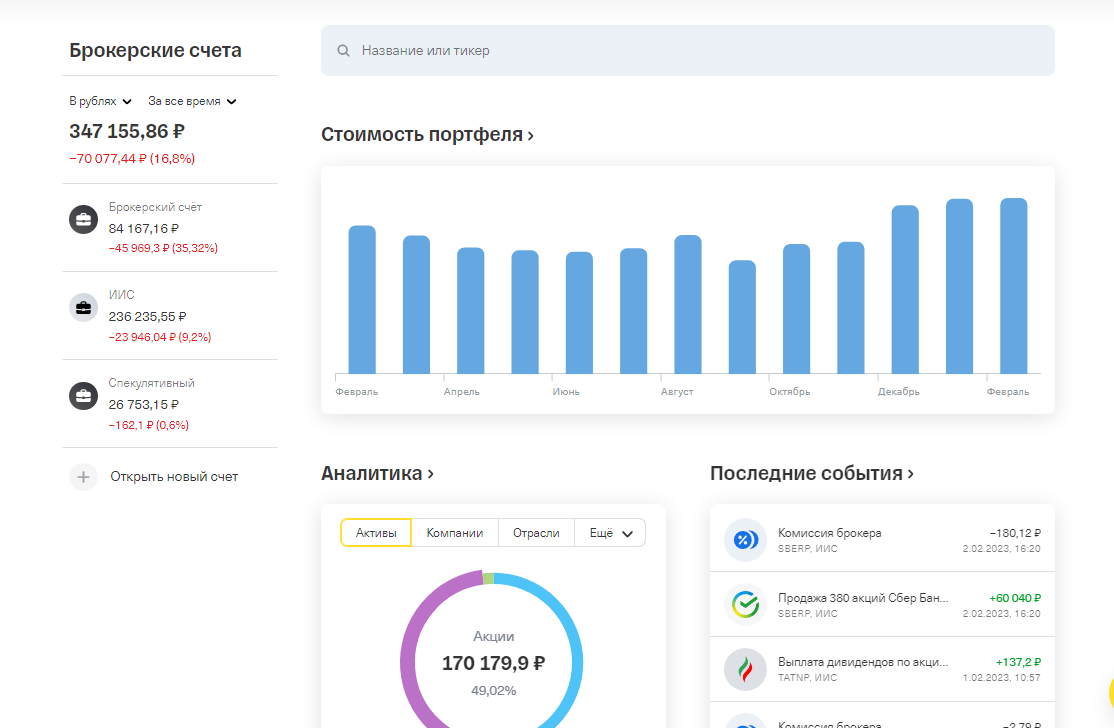Screen dimensions: 1114x728
Task: Select the Активы tab
Action: (375, 532)
